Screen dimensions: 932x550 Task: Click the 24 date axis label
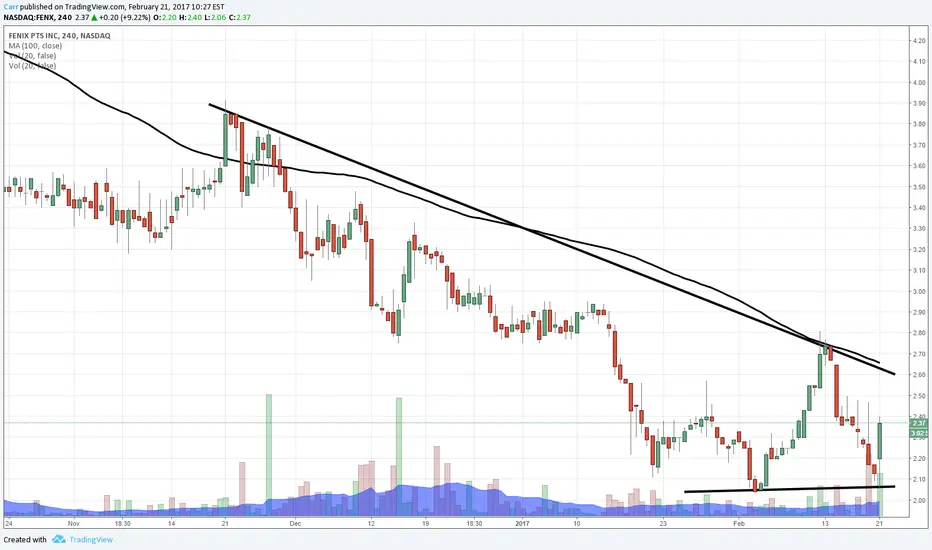8,524
